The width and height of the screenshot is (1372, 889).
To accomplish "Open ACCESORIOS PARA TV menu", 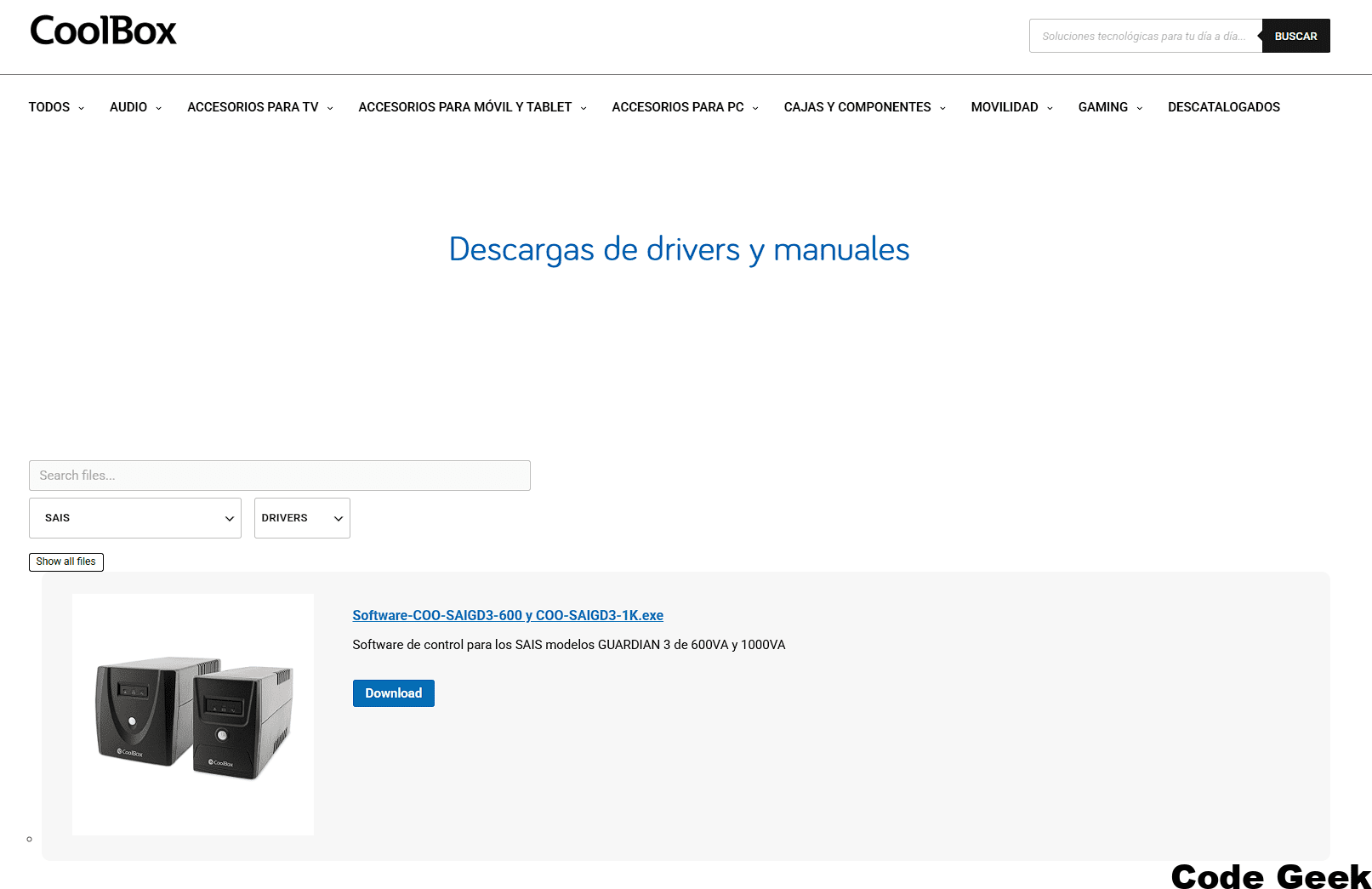I will [253, 107].
